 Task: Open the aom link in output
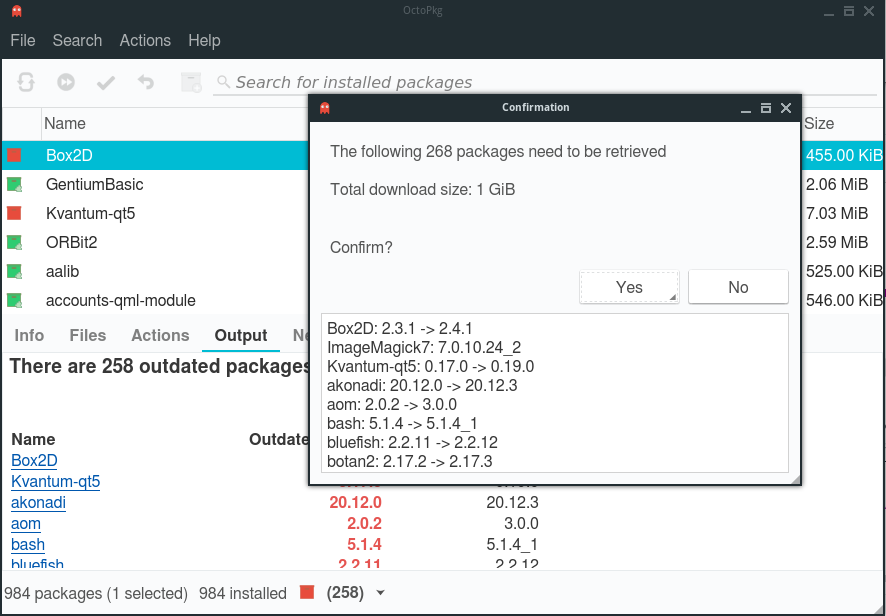pos(26,523)
